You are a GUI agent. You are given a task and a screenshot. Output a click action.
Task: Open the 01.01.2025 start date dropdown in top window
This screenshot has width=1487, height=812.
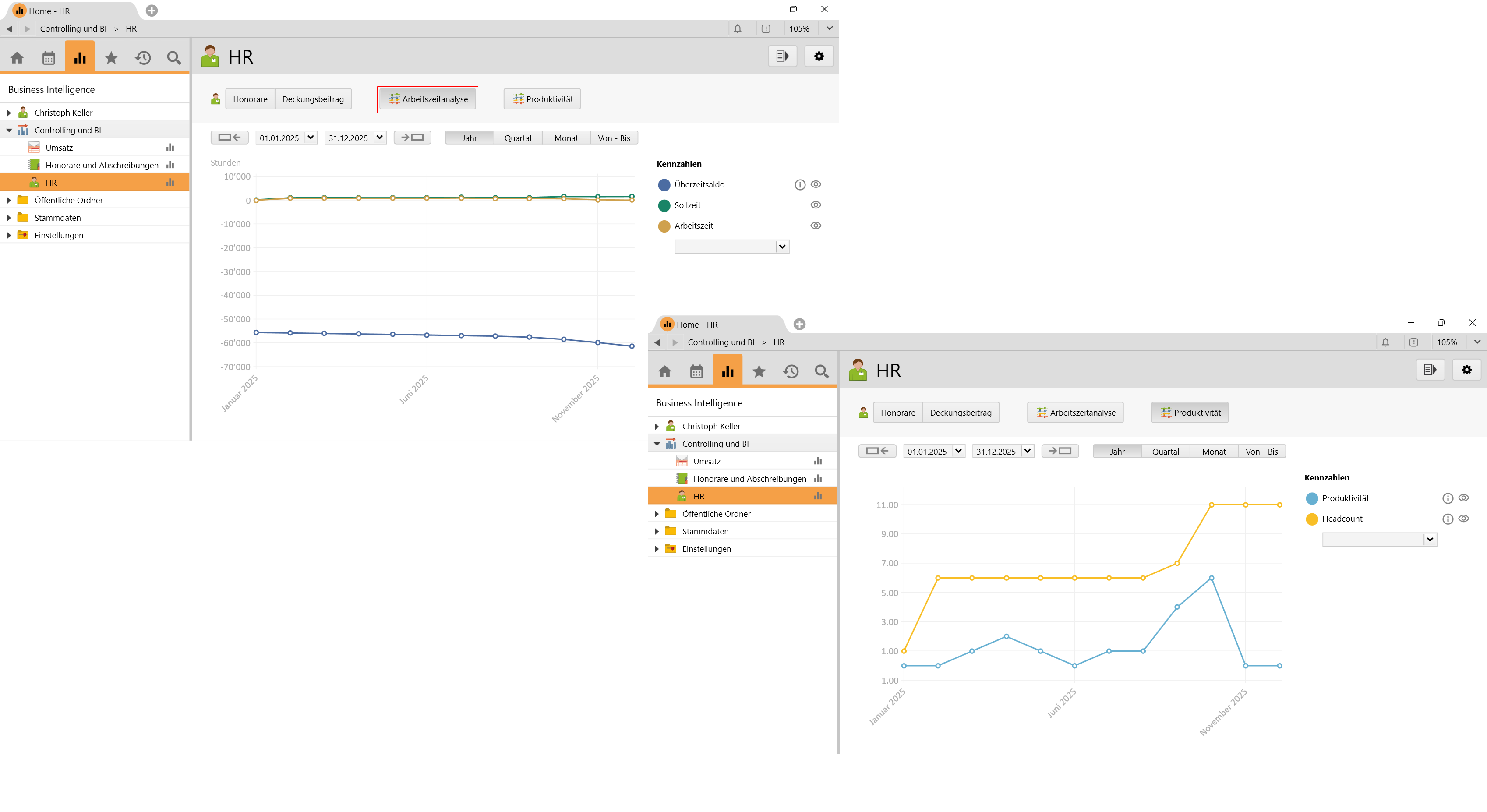[x=311, y=138]
